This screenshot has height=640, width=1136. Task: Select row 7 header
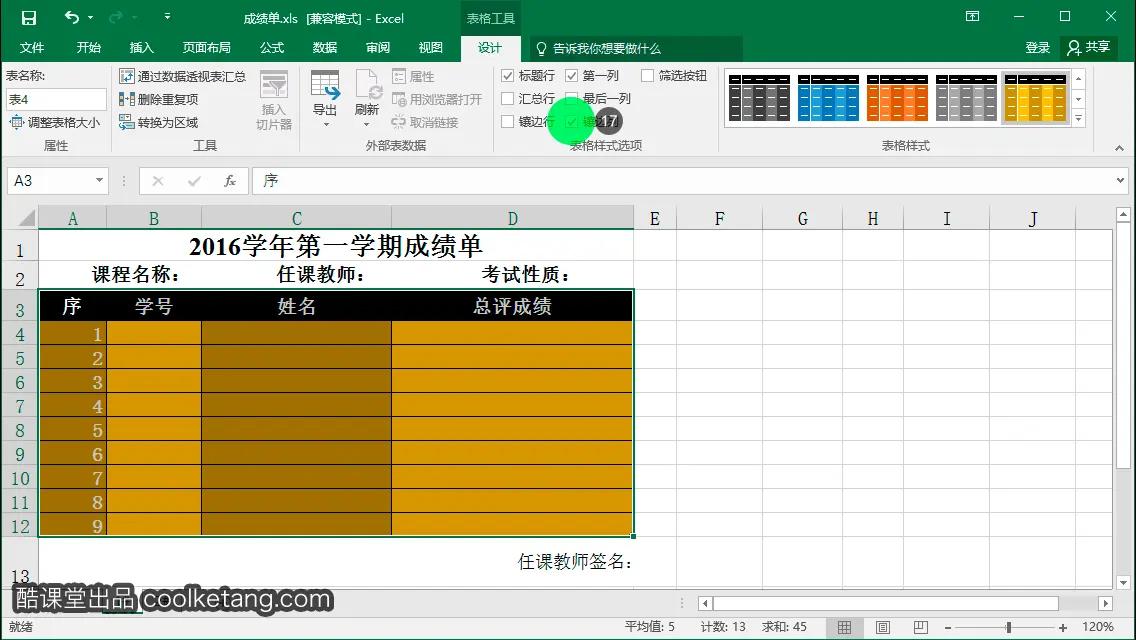coord(20,407)
